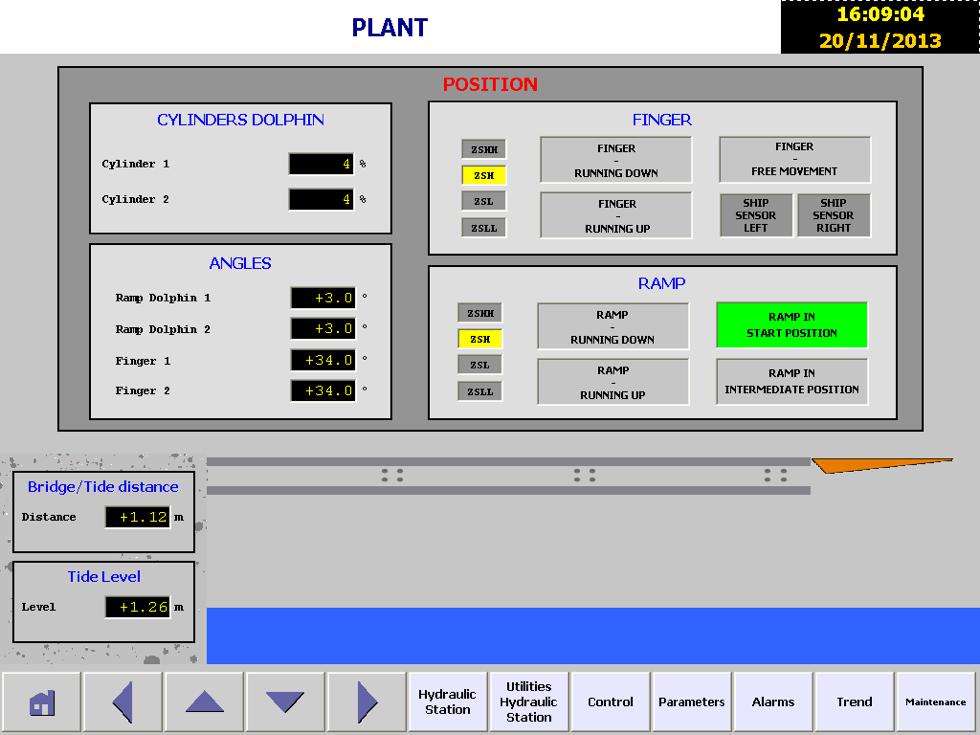980x735 pixels.
Task: Open the Maintenance page
Action: pyautogui.click(x=935, y=702)
